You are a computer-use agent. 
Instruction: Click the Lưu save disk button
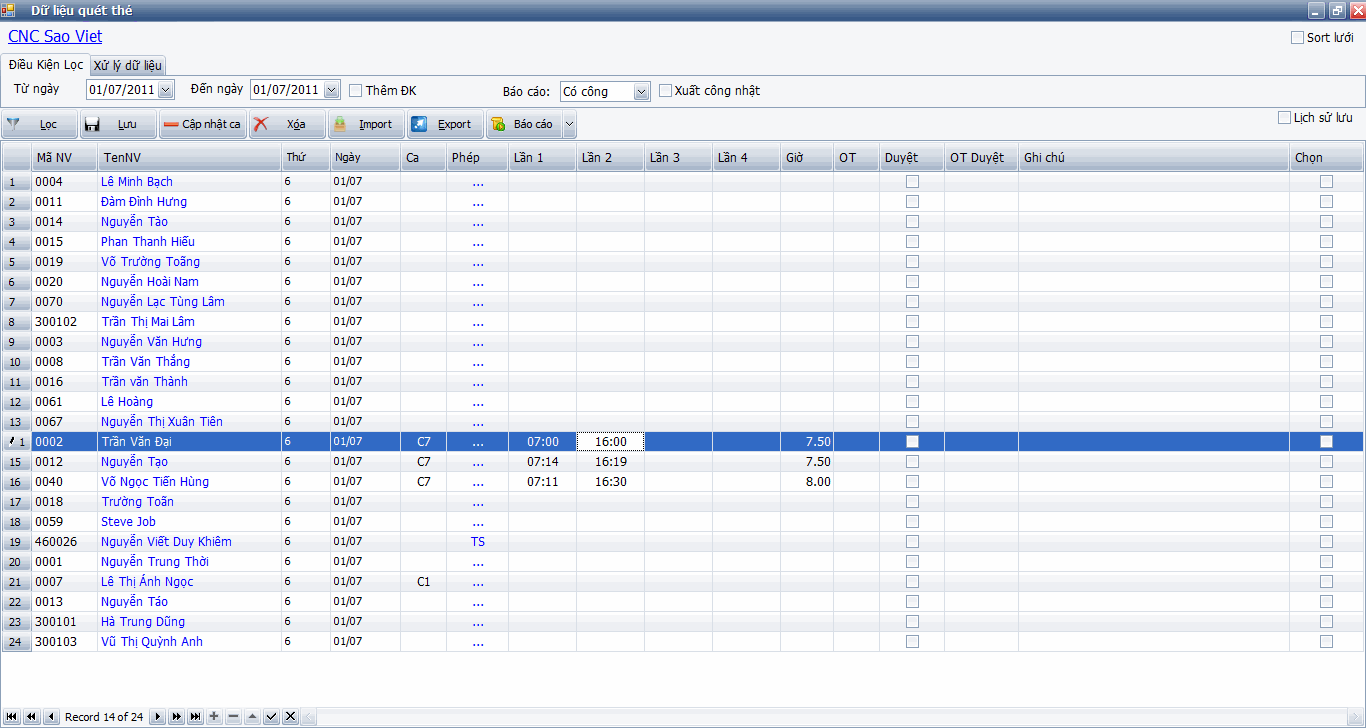(118, 125)
